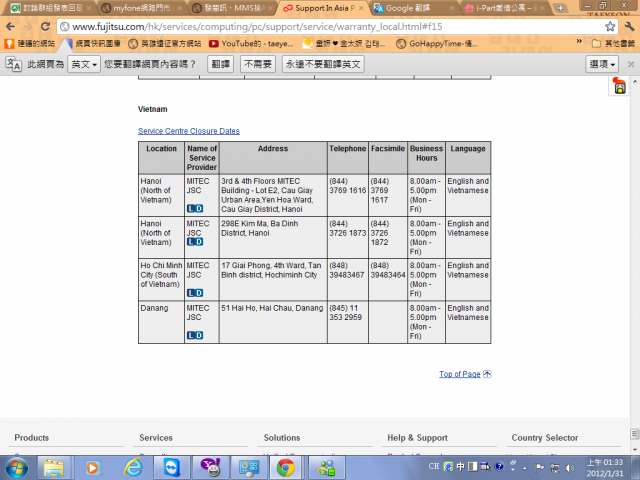
Task: Open the 吳該還征官方網站 bookmark
Action: (165, 44)
